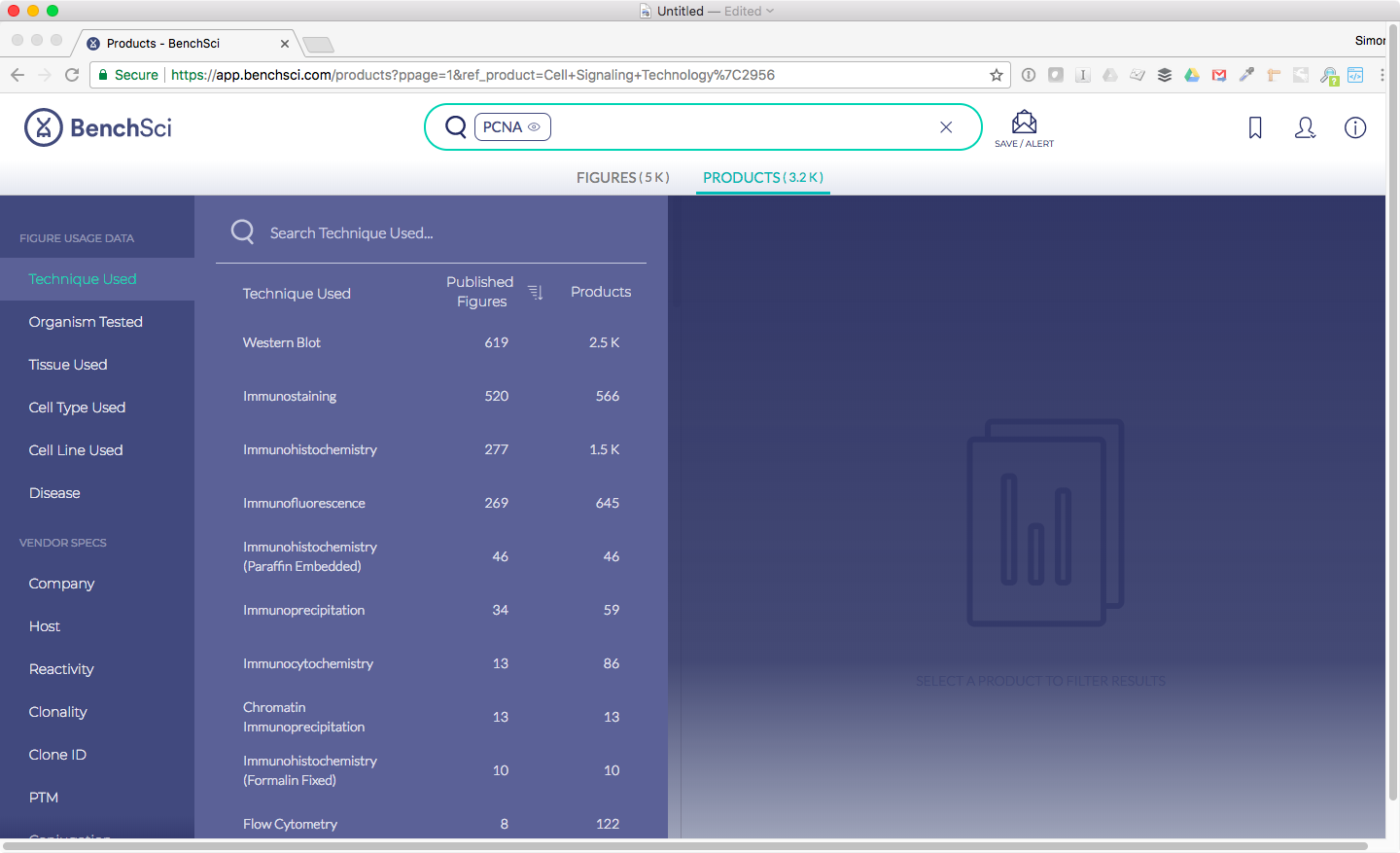
Task: Click the code window extension icon
Action: pos(1355,75)
